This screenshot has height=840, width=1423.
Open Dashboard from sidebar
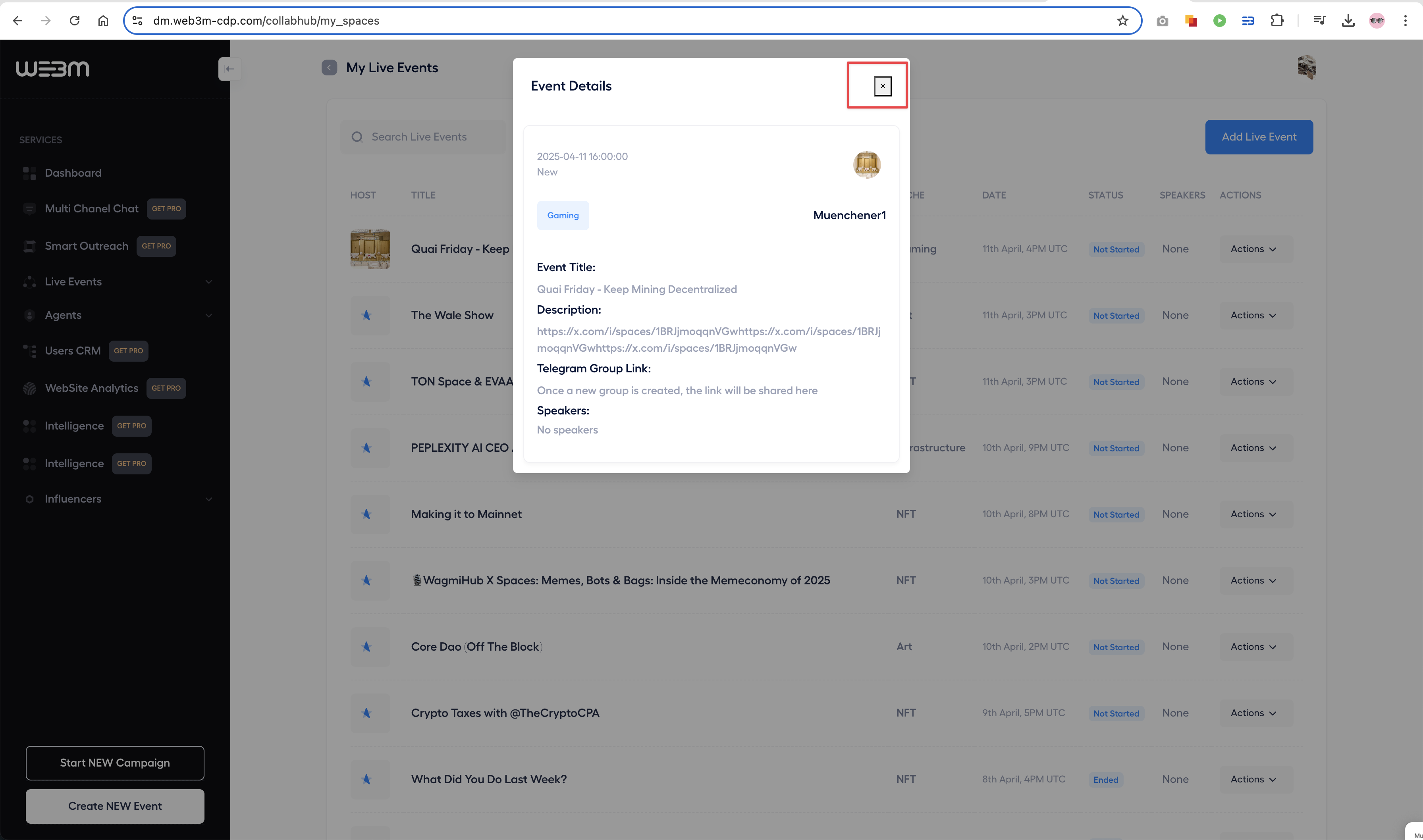pyautogui.click(x=73, y=173)
